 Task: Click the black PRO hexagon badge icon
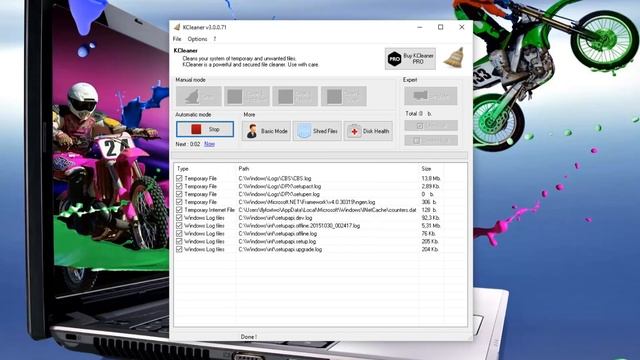pos(394,59)
